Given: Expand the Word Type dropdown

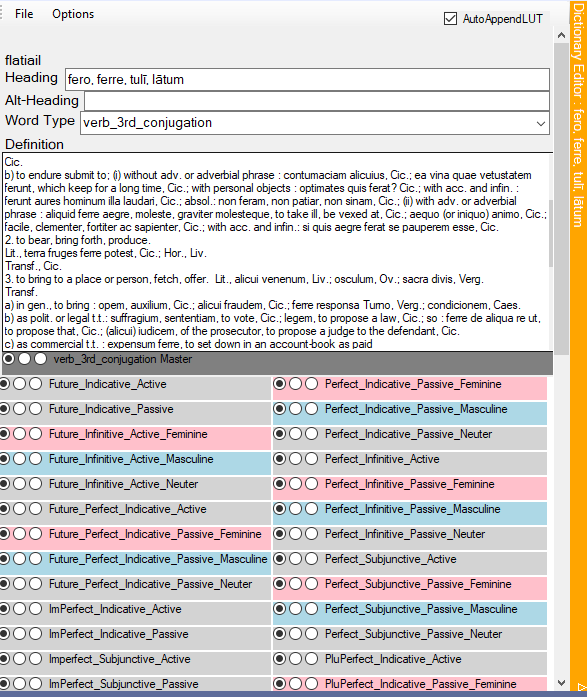Looking at the screenshot, I should click(x=540, y=123).
